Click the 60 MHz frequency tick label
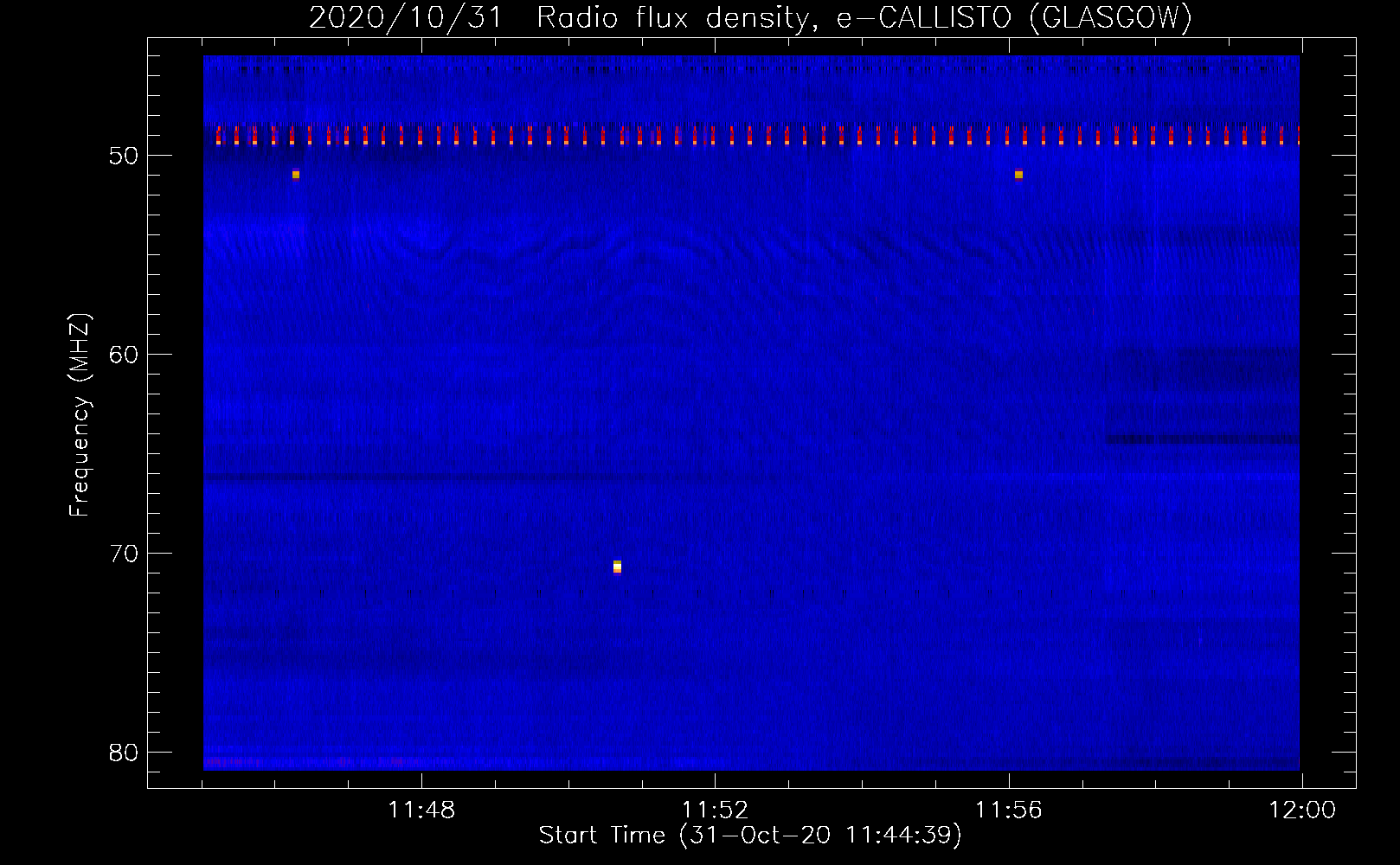 coord(124,355)
